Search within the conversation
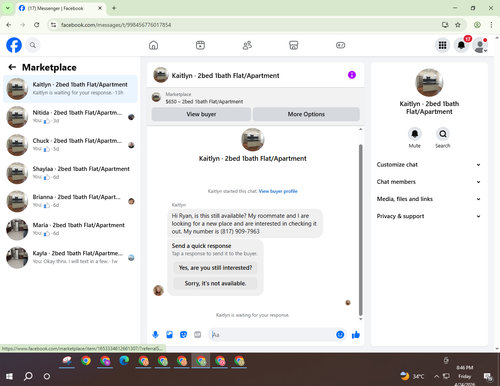This screenshot has width=500, height=386. 443,134
